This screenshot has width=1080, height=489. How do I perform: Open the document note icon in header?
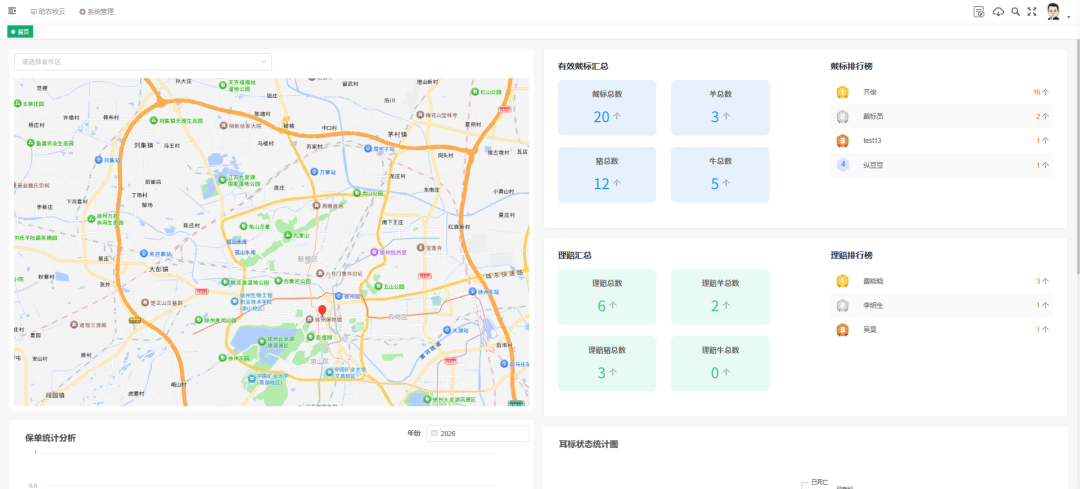979,12
